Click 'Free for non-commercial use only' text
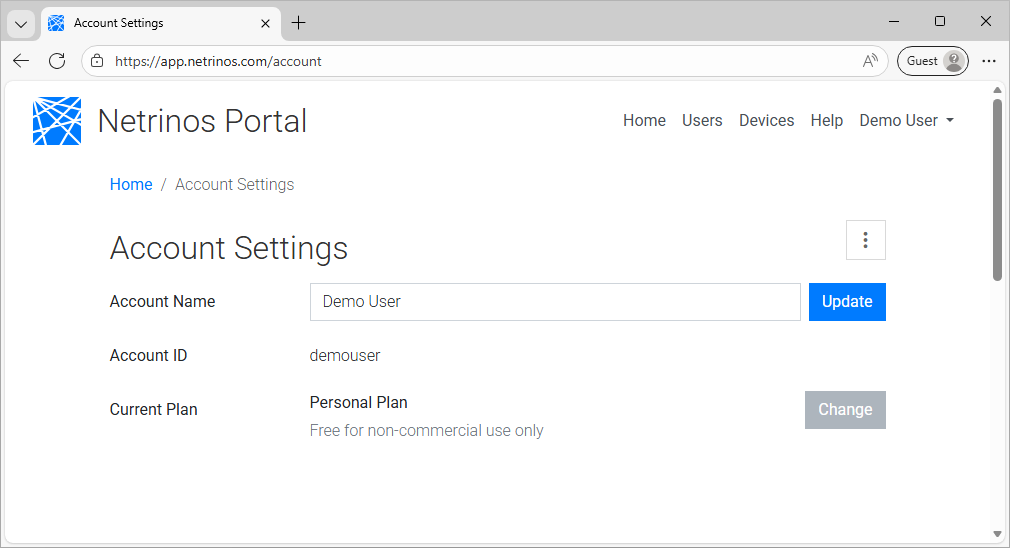 tap(426, 430)
